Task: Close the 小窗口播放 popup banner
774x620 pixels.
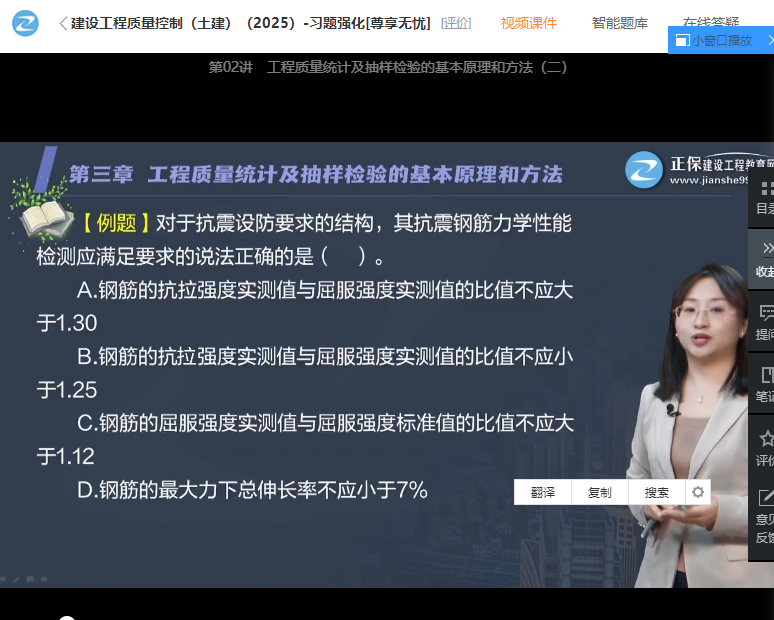Action: click(x=769, y=40)
